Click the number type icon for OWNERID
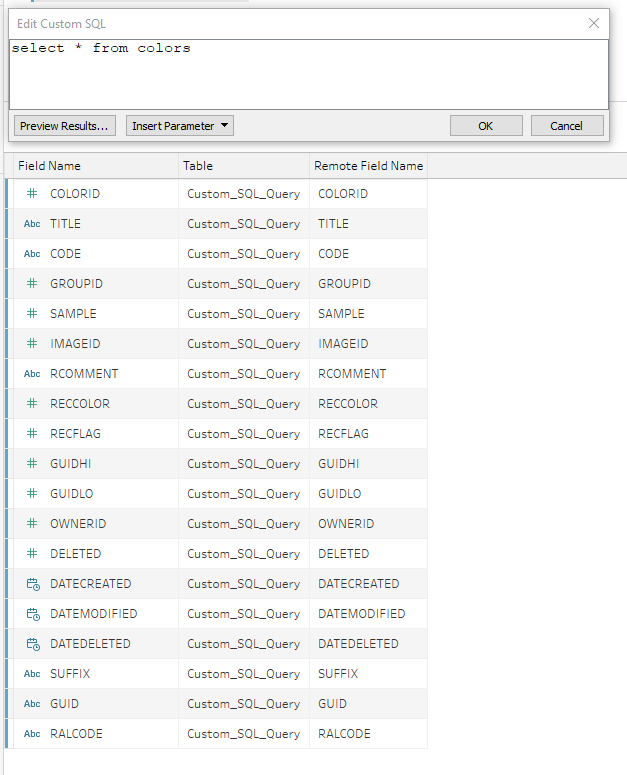 tap(32, 523)
